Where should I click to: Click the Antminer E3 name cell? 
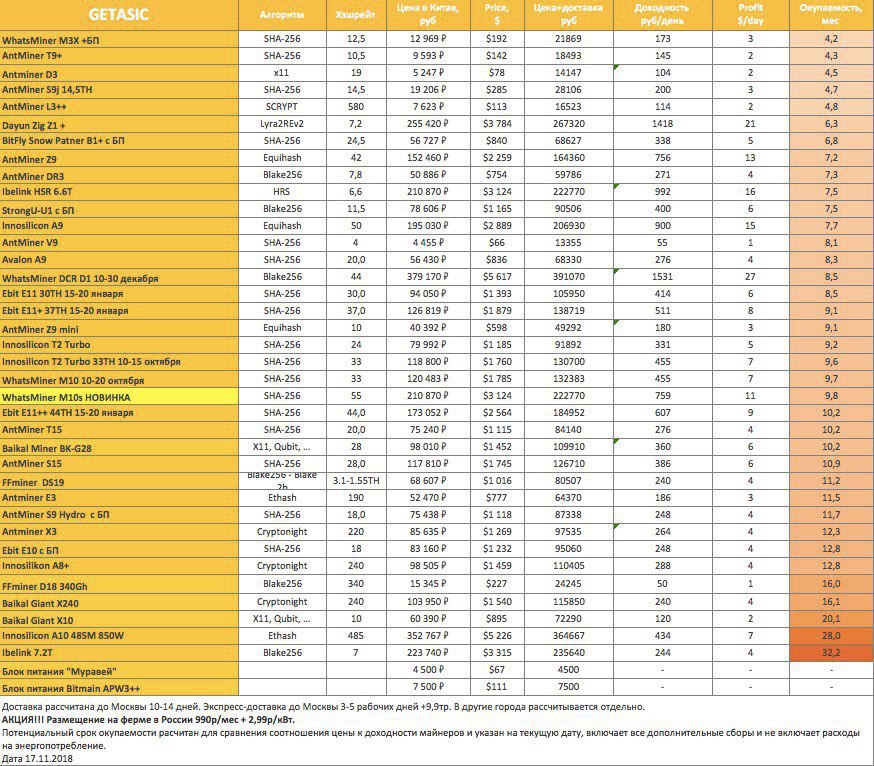click(x=119, y=498)
